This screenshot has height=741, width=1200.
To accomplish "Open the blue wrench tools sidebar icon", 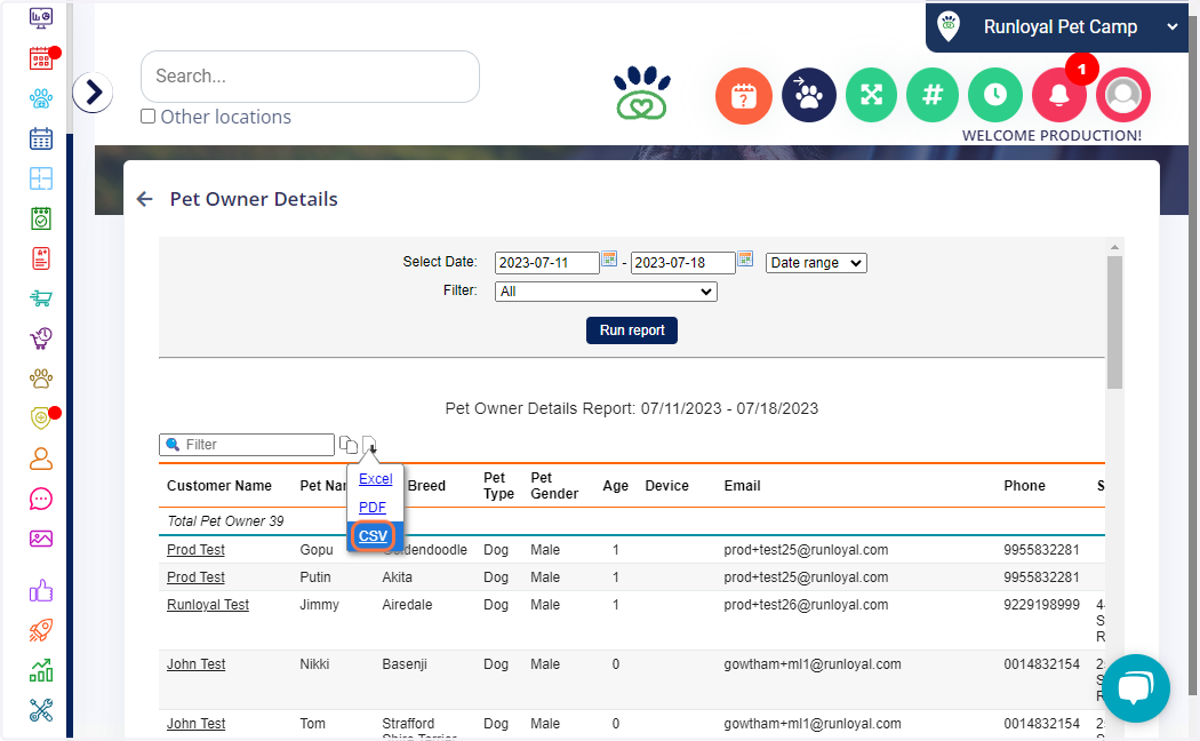I will coord(41,711).
